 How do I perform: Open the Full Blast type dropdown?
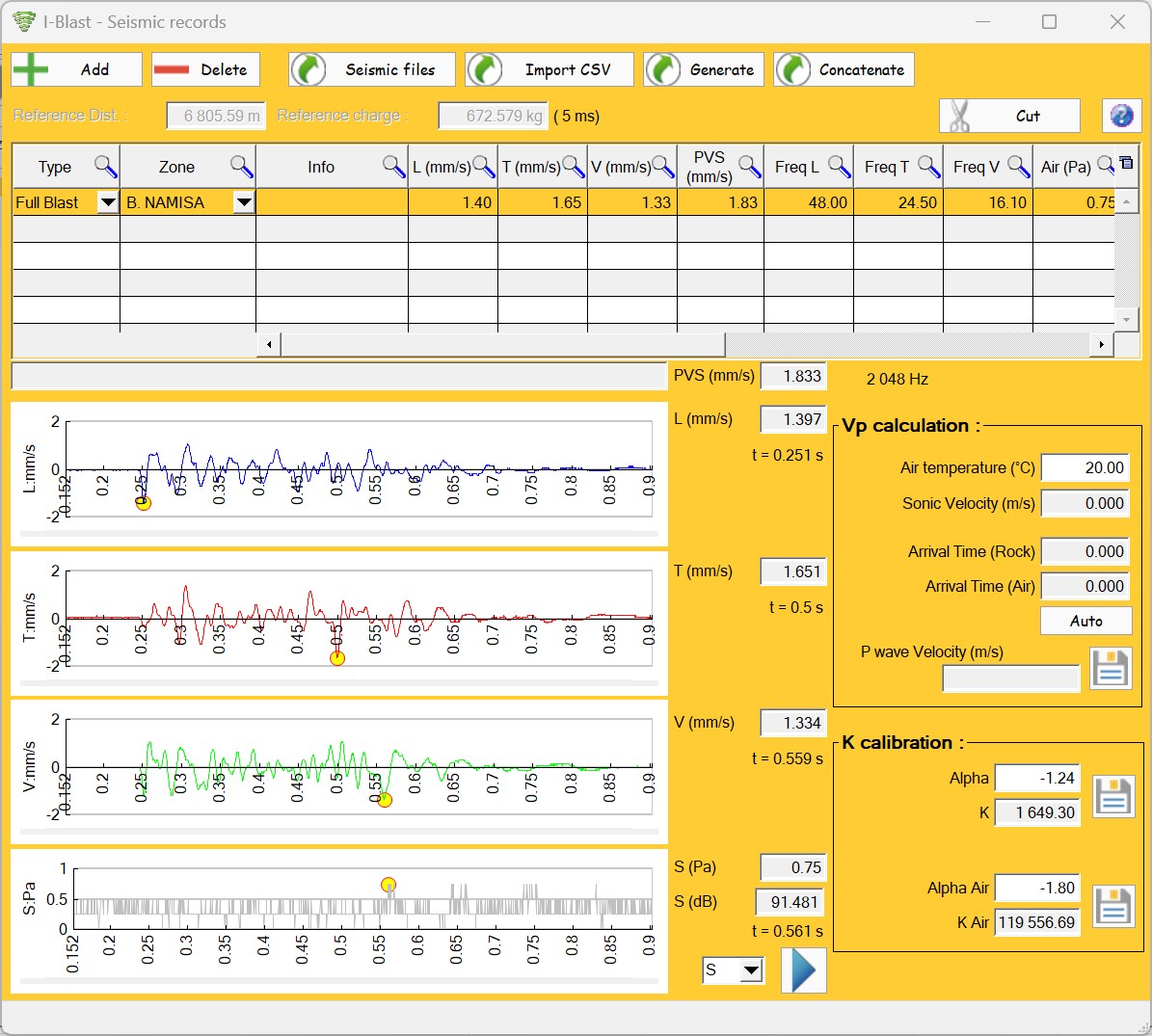tap(108, 202)
